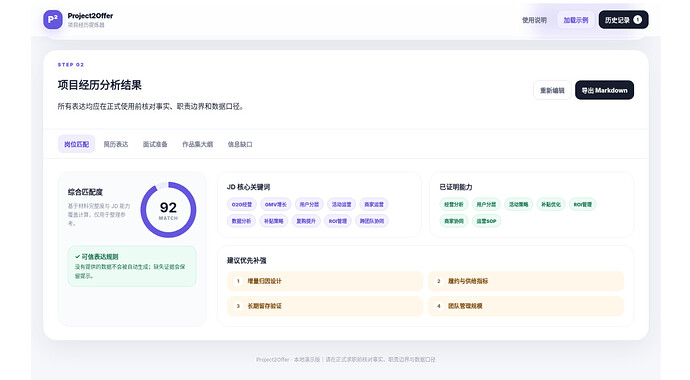
Task: Click the 数据分析 keyword tag
Action: pos(242,221)
